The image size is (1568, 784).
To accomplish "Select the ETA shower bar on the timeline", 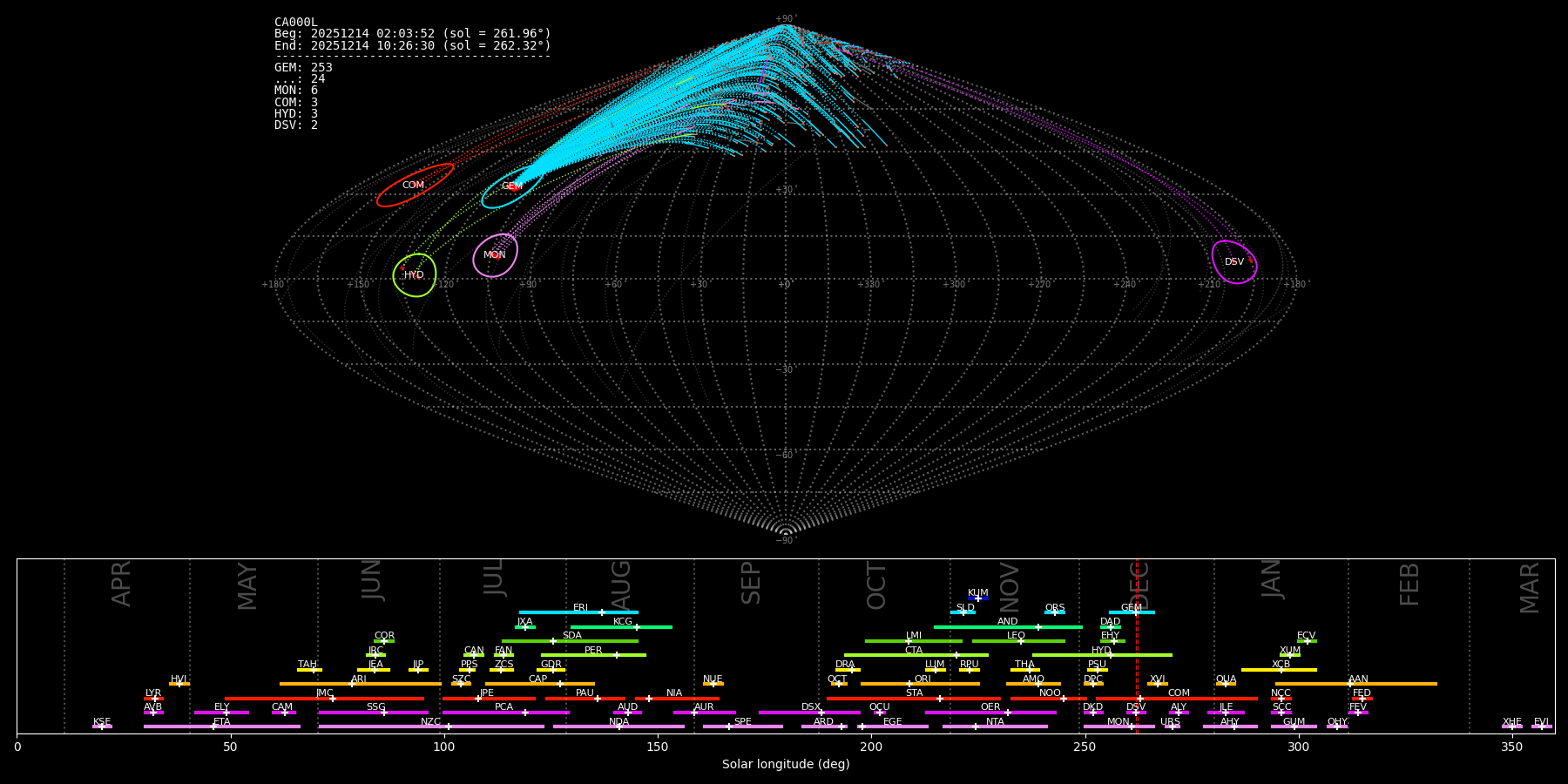I will (x=222, y=727).
